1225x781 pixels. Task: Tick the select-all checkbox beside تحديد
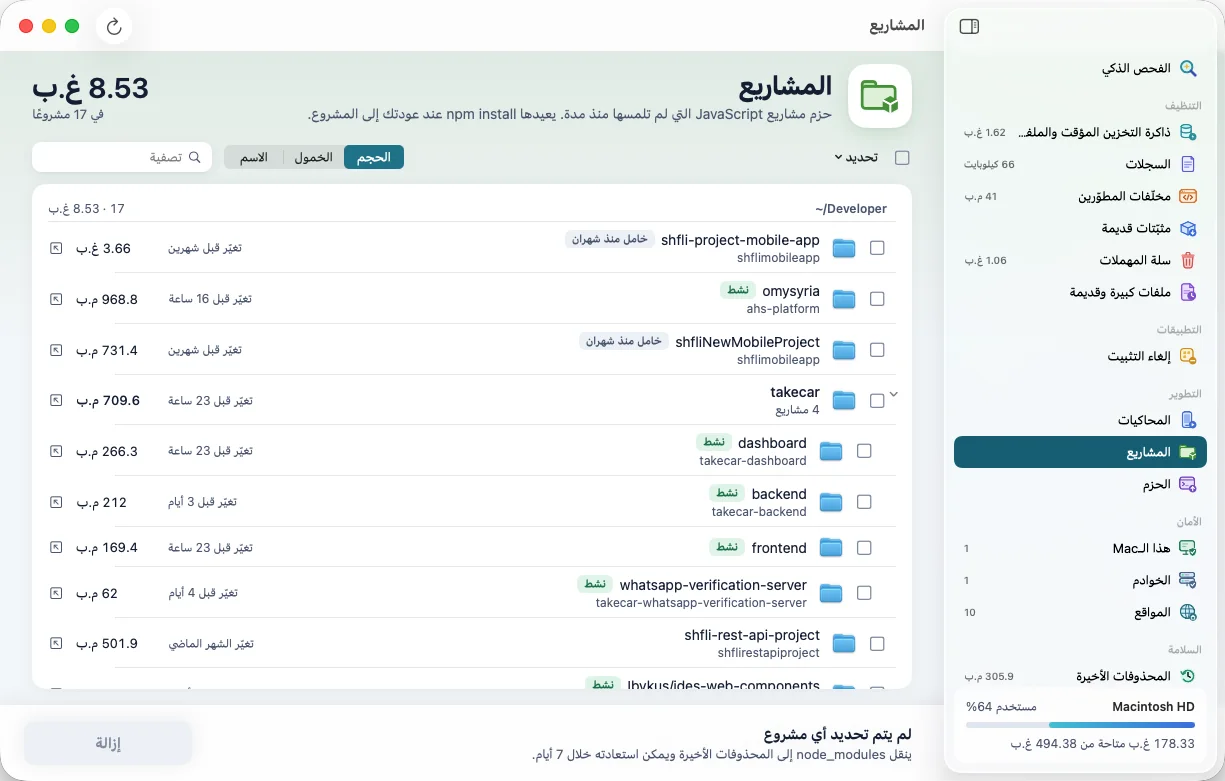pyautogui.click(x=902, y=157)
